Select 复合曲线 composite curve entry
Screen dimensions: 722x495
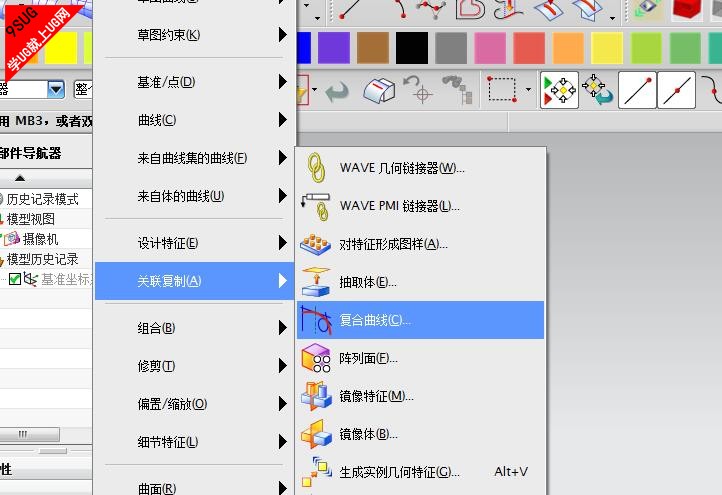[x=420, y=320]
